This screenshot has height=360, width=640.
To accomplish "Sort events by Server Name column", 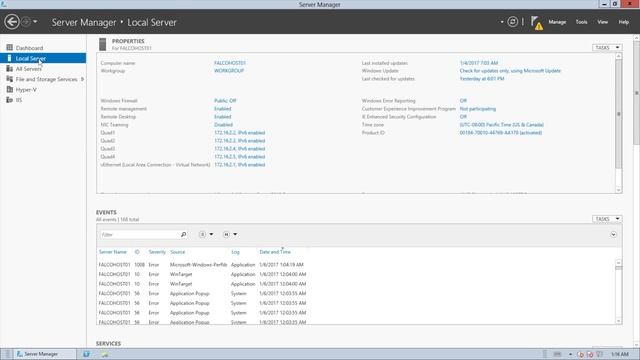I will (x=113, y=252).
